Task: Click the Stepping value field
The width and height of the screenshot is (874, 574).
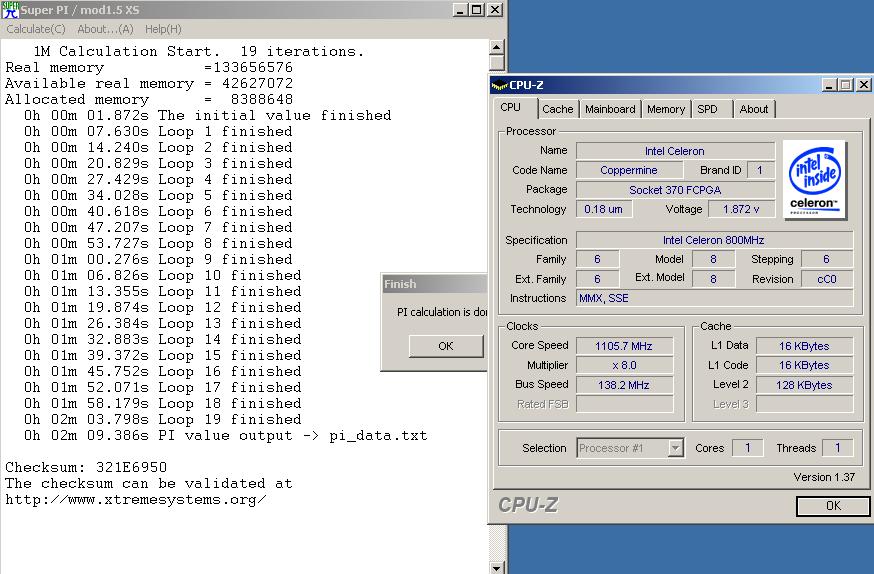Action: tap(827, 259)
